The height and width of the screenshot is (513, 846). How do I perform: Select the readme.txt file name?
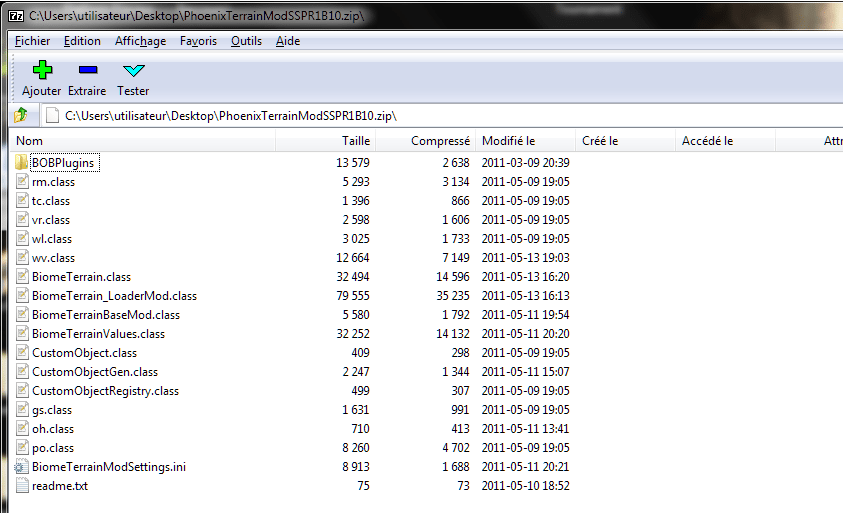(x=60, y=486)
